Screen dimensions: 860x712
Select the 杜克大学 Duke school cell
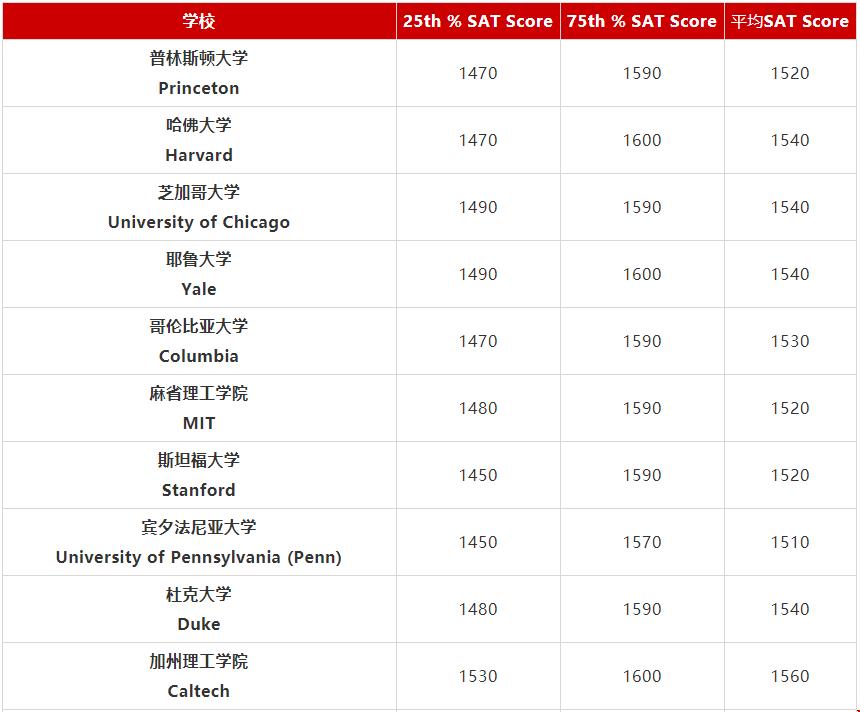(199, 608)
